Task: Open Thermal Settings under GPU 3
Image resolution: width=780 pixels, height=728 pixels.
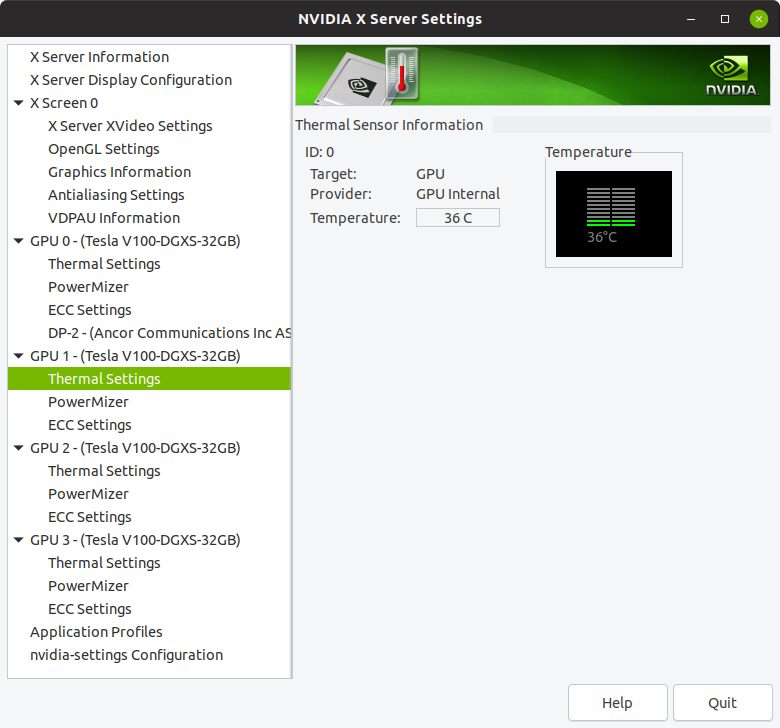Action: [104, 563]
